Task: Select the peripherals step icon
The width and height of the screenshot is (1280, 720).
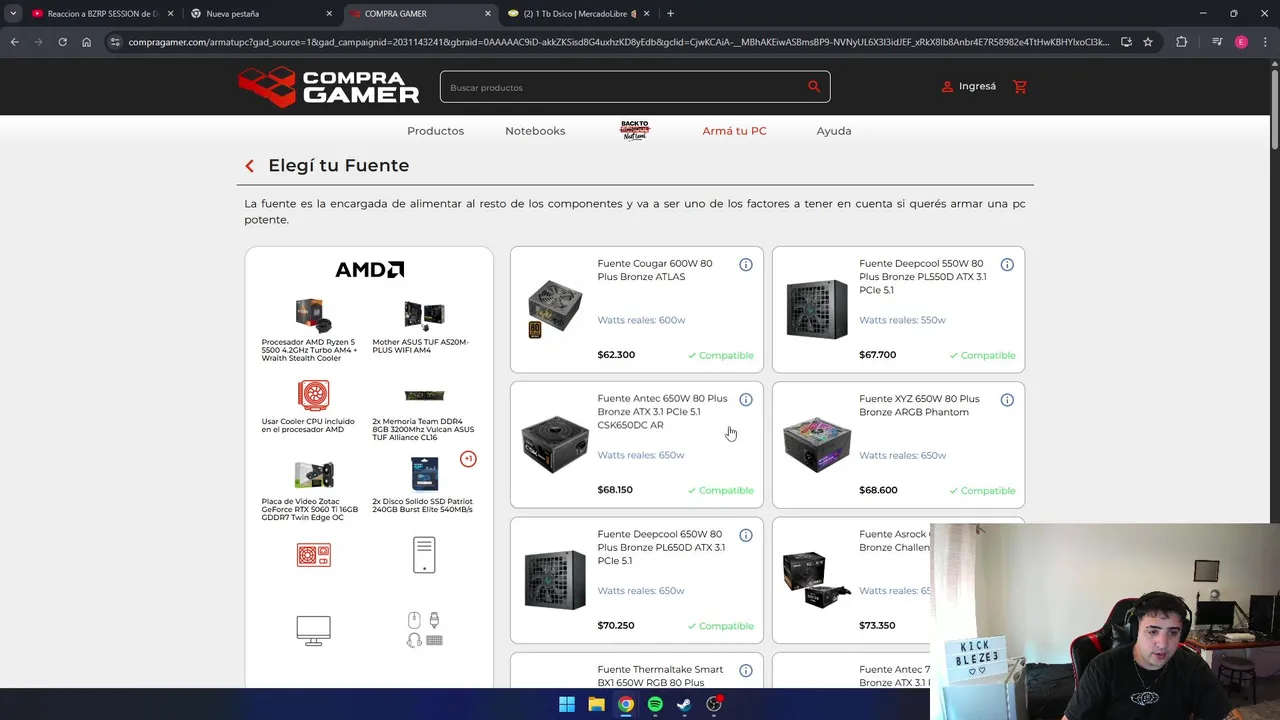Action: [424, 630]
